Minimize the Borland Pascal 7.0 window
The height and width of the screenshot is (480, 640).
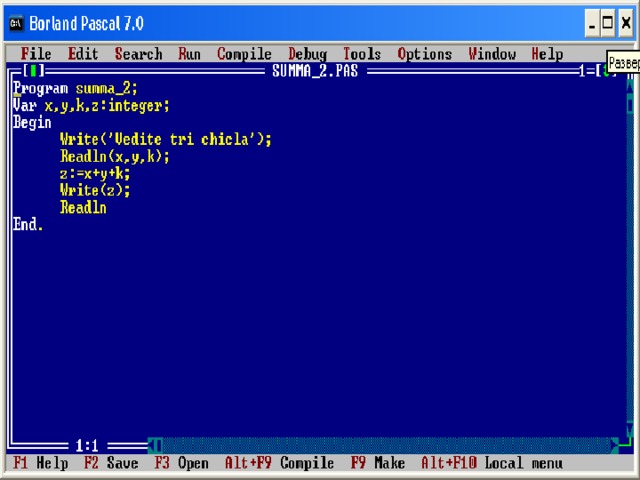593,23
